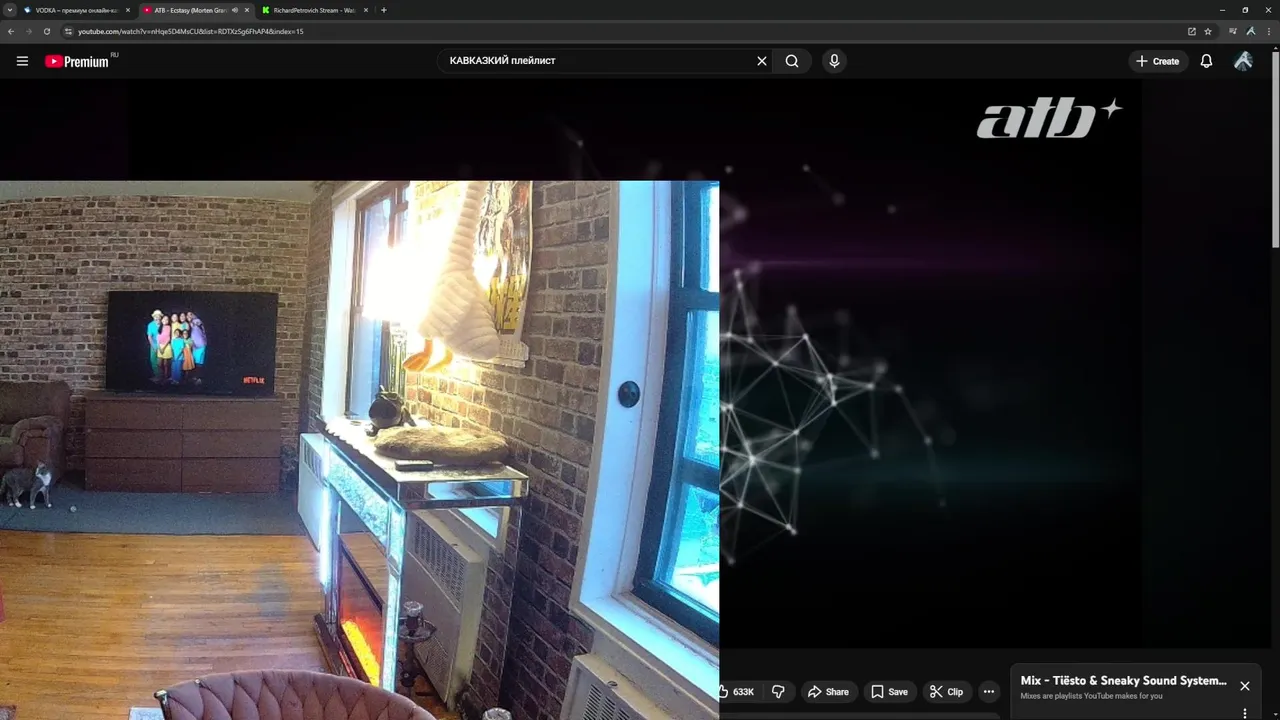Switch to the VODKA browser tab
The image size is (1280, 720).
pos(76,10)
